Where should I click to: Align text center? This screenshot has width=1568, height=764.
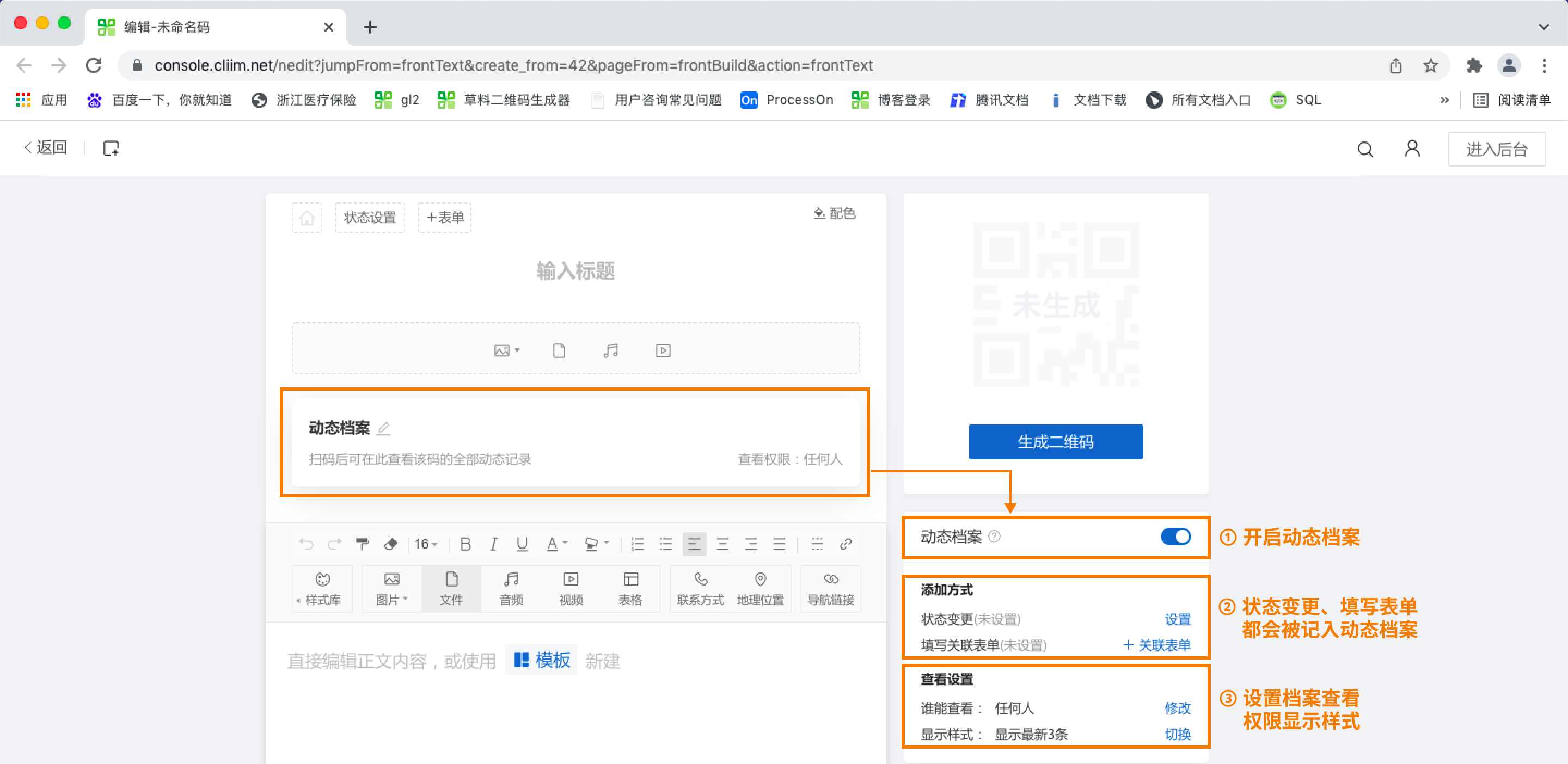[x=722, y=544]
